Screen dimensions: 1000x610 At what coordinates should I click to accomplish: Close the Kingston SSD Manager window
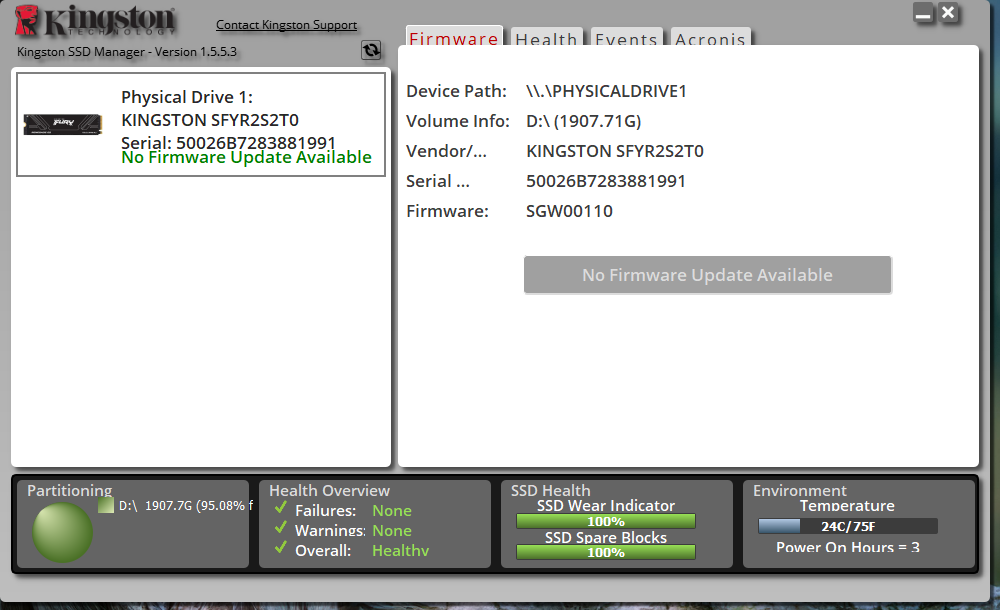[x=949, y=13]
